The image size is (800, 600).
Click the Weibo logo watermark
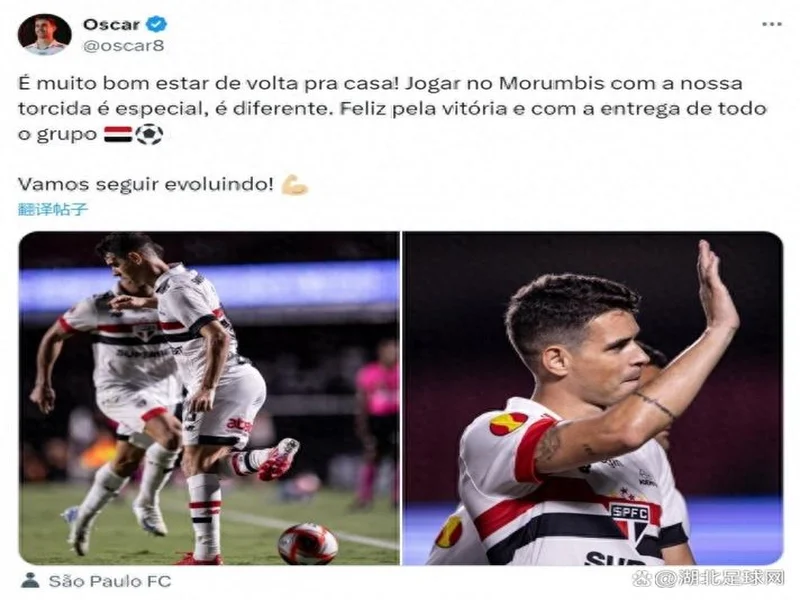pos(642,579)
